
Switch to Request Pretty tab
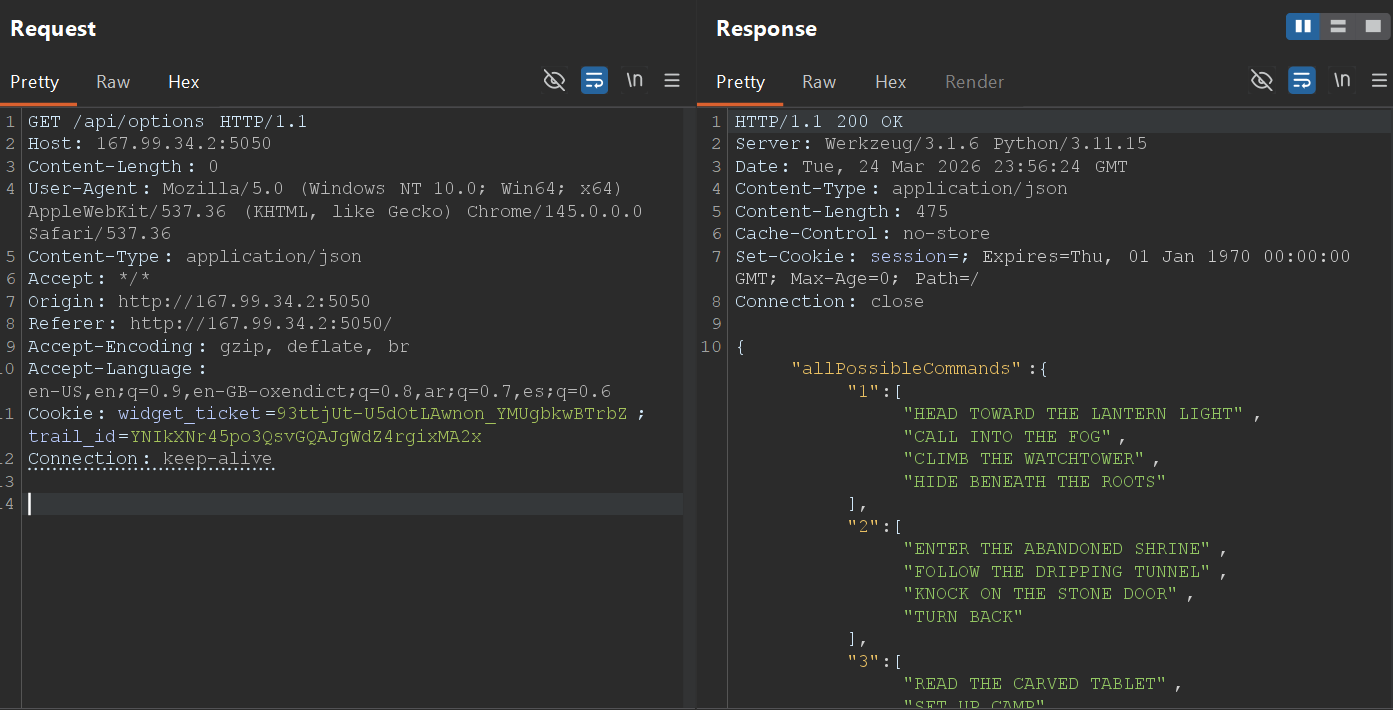[x=35, y=82]
